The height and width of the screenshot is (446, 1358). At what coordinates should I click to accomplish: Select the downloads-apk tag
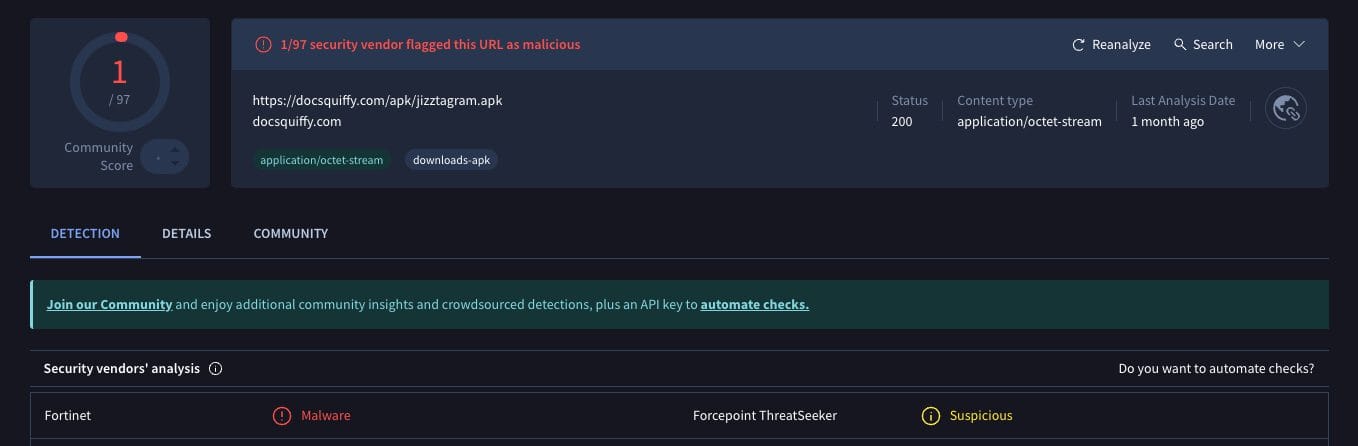click(x=451, y=160)
